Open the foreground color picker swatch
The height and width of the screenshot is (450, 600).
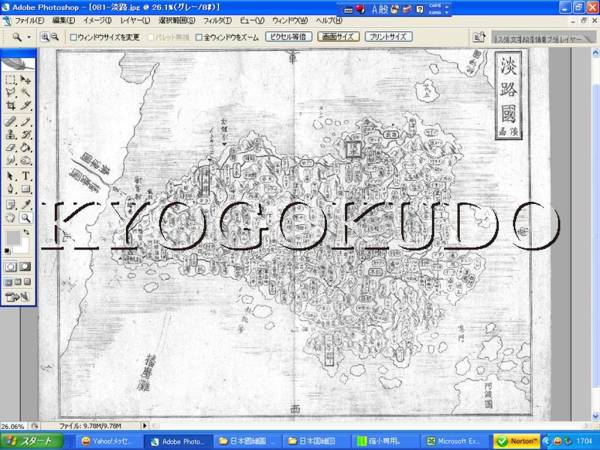pos(13,238)
